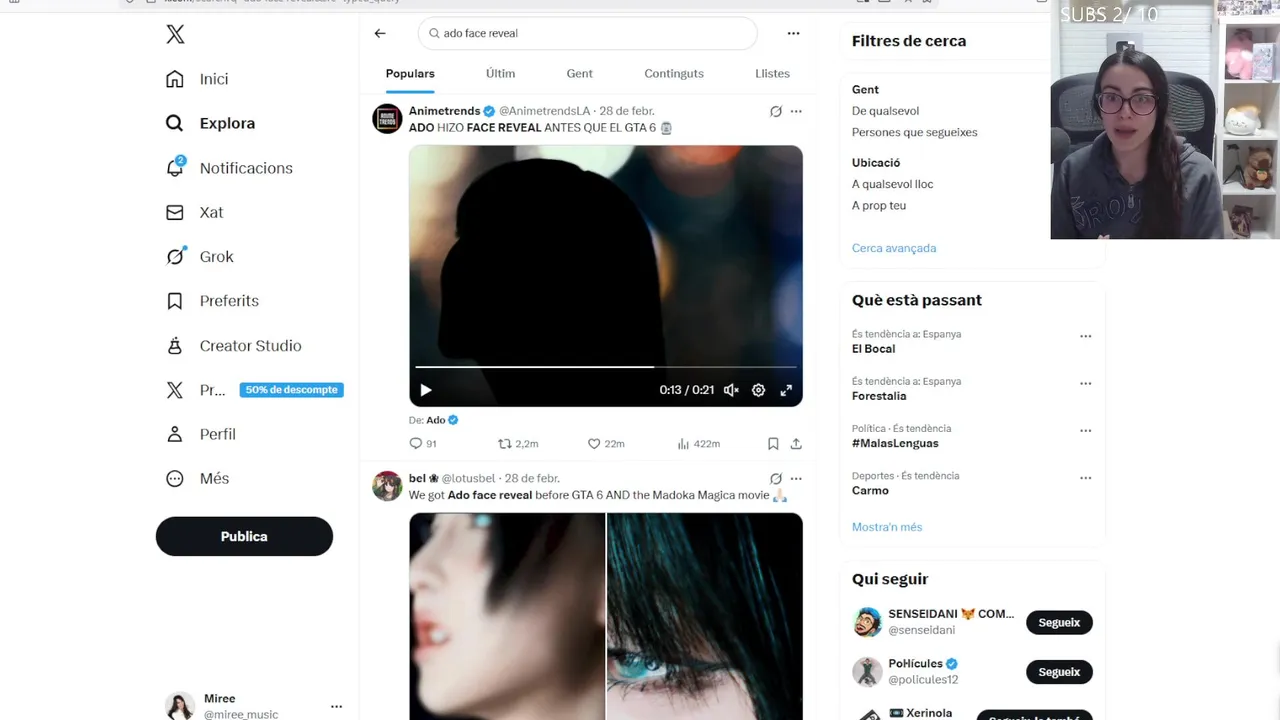Like the Animetrends post 22m
1280x720 pixels.
coord(606,444)
